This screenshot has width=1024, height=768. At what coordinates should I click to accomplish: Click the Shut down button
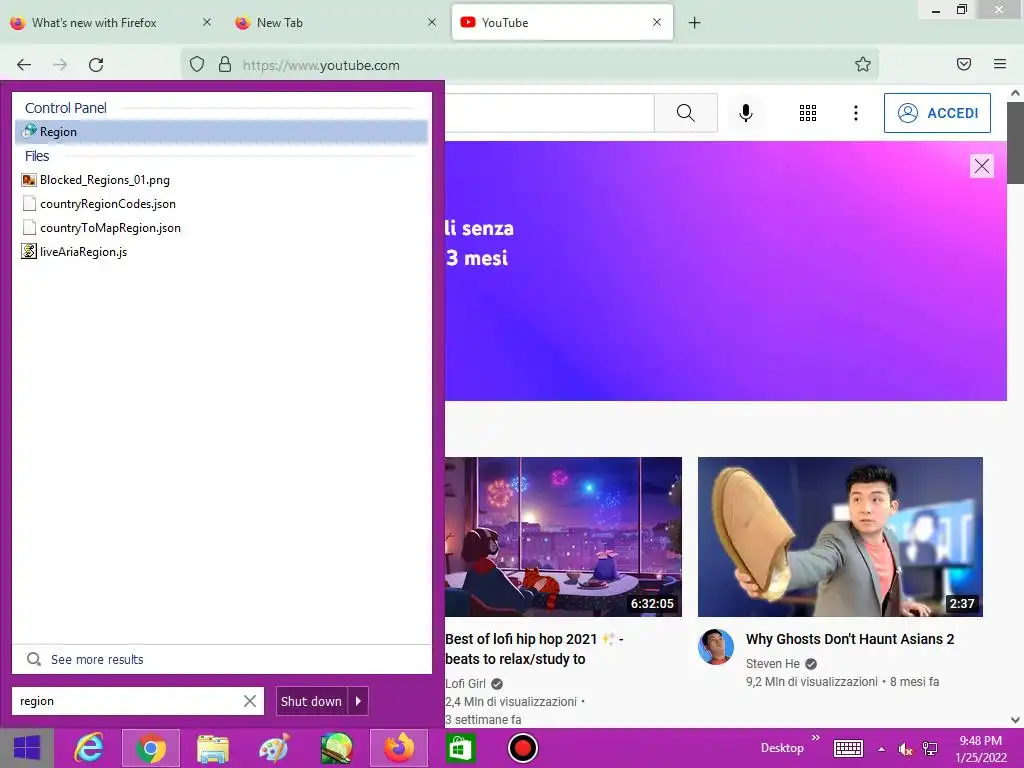coord(312,701)
